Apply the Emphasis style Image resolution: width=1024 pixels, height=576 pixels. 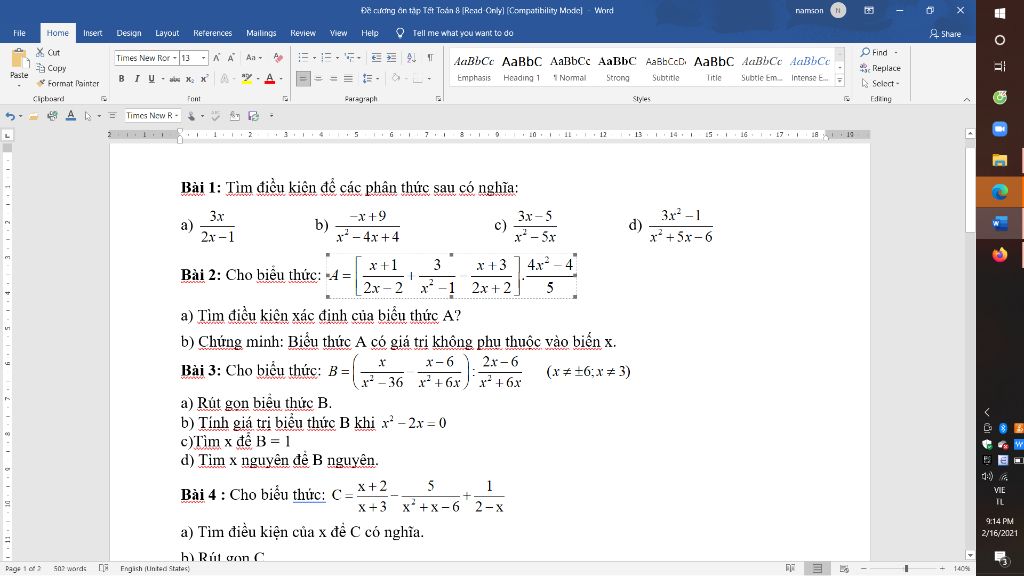click(x=473, y=67)
